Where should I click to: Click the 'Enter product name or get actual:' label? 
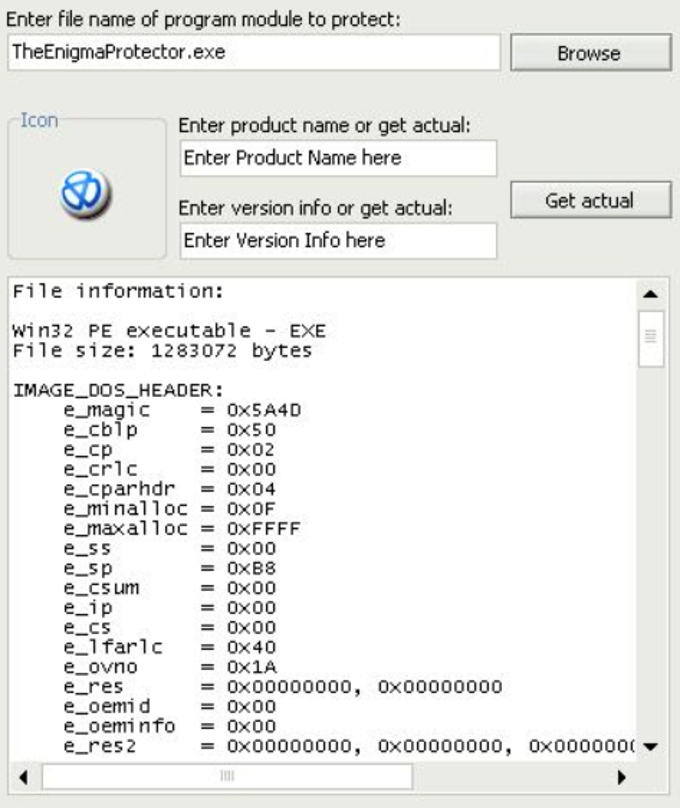coord(325,126)
